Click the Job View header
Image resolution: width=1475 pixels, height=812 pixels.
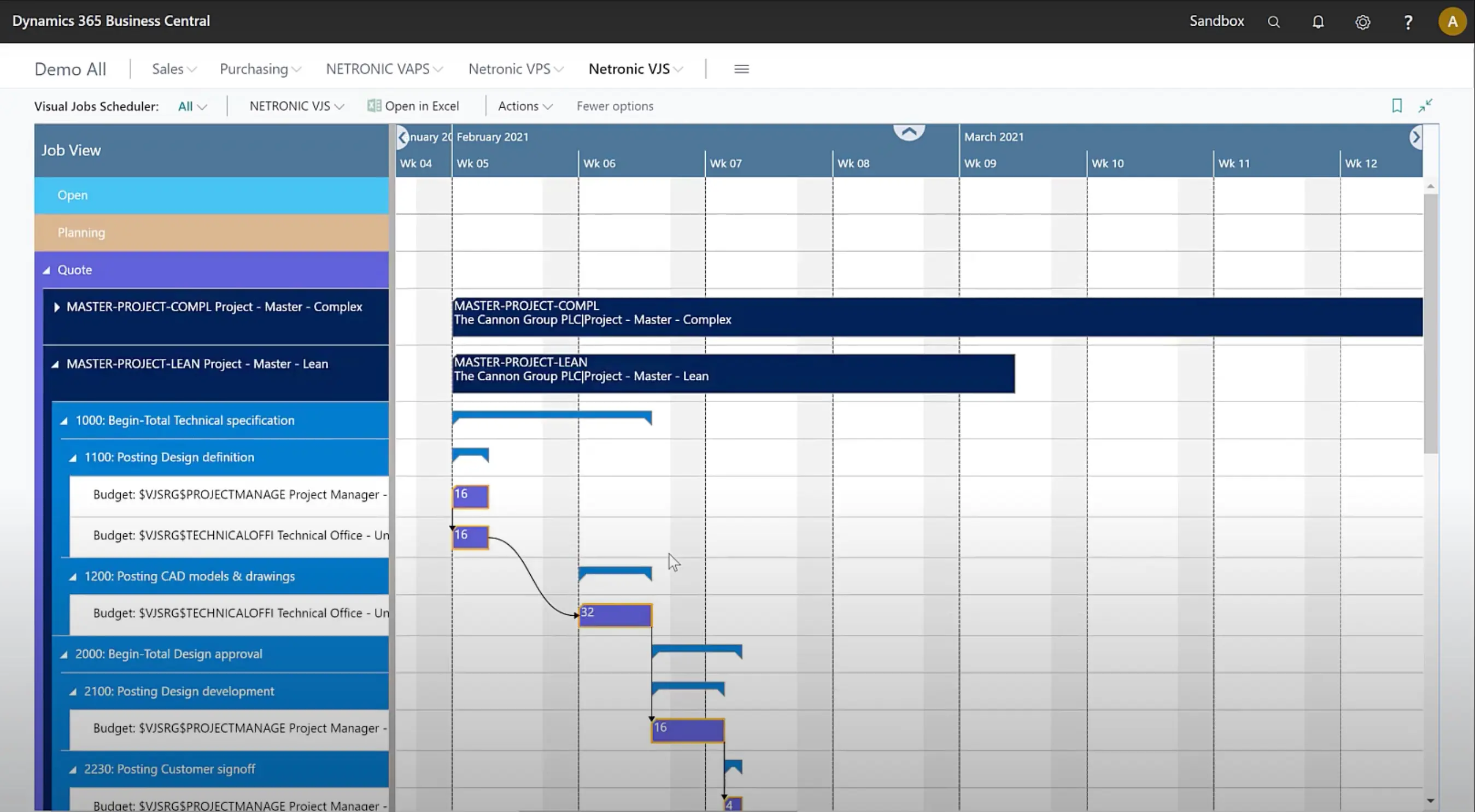click(x=211, y=150)
